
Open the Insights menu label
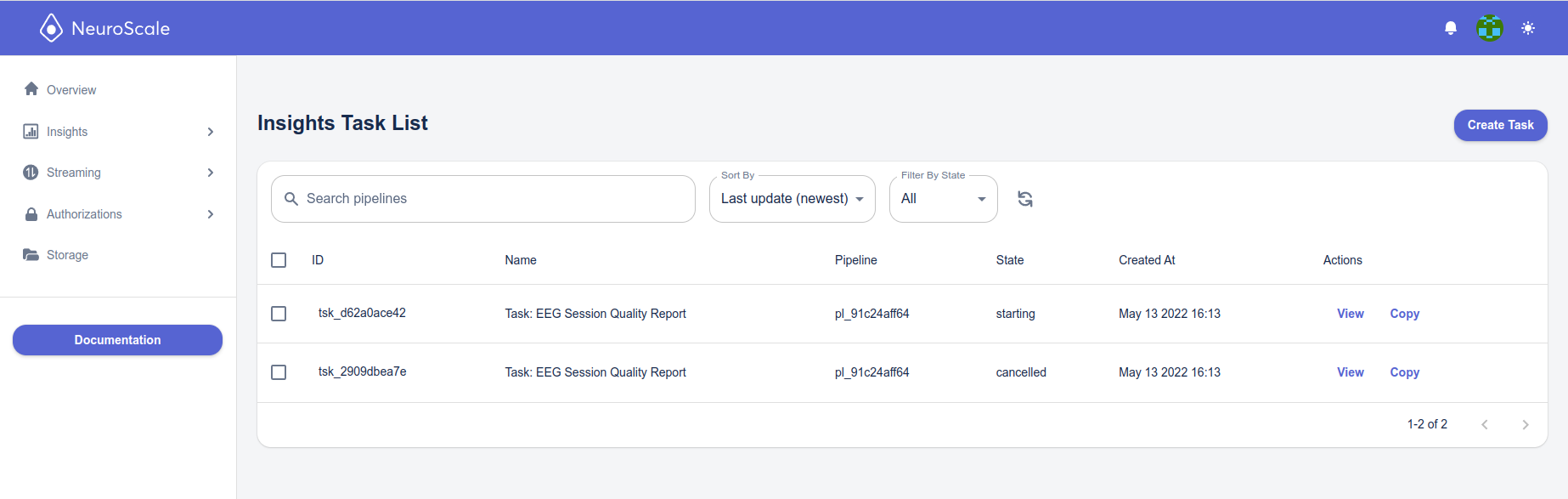[67, 132]
